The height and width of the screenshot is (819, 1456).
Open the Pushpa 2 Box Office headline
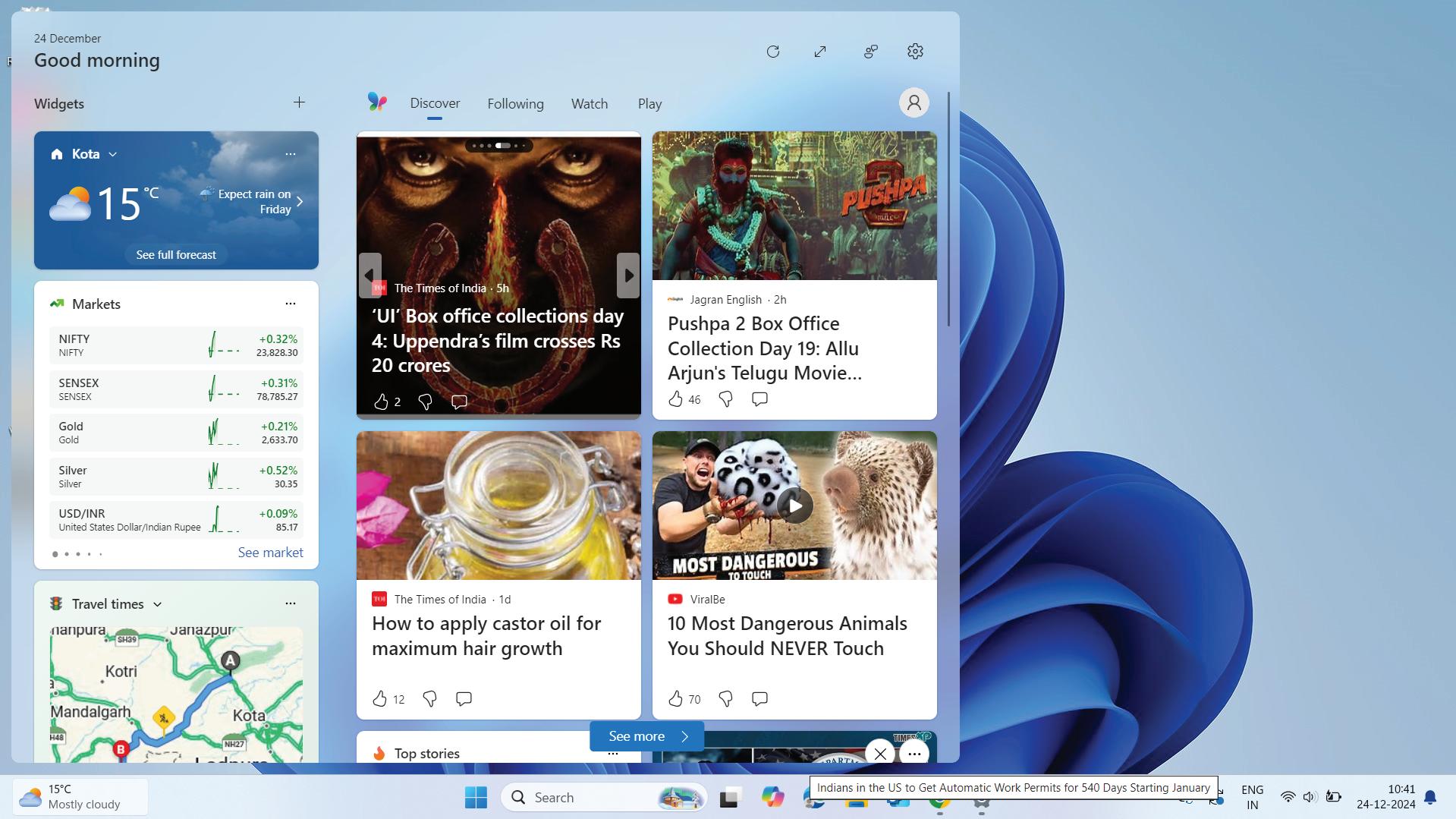pyautogui.click(x=765, y=348)
